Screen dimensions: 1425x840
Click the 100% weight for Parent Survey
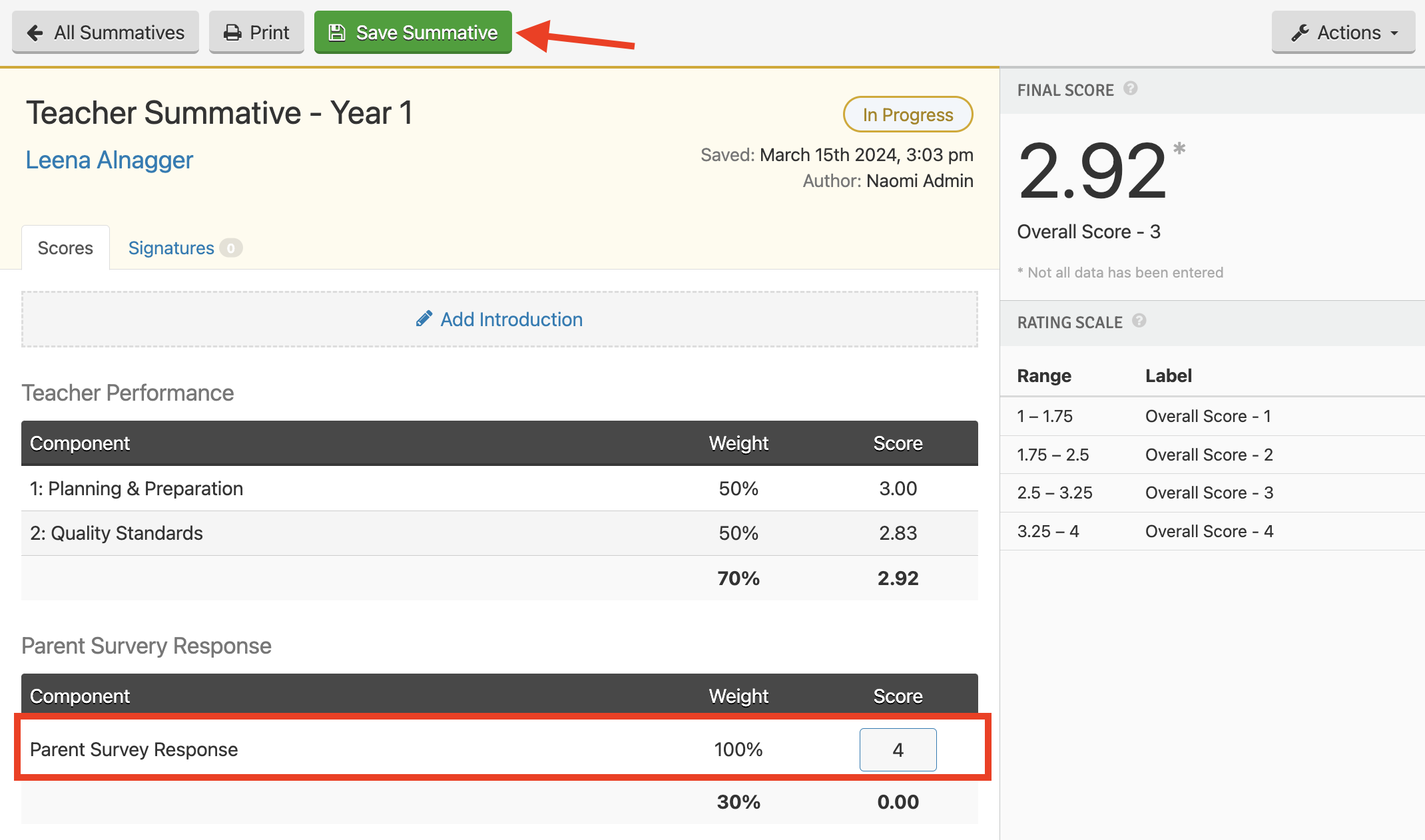click(738, 749)
